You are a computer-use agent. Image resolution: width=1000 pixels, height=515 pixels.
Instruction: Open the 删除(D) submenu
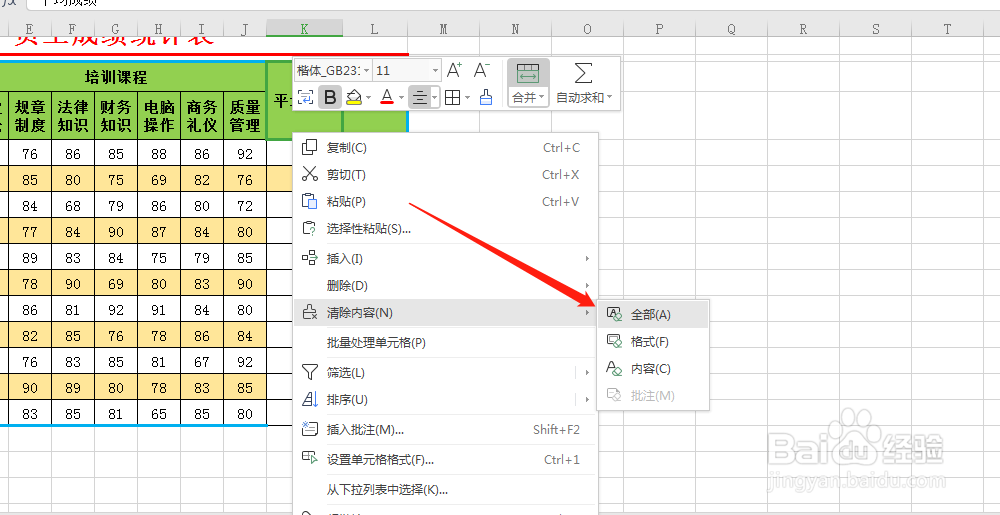[445, 285]
